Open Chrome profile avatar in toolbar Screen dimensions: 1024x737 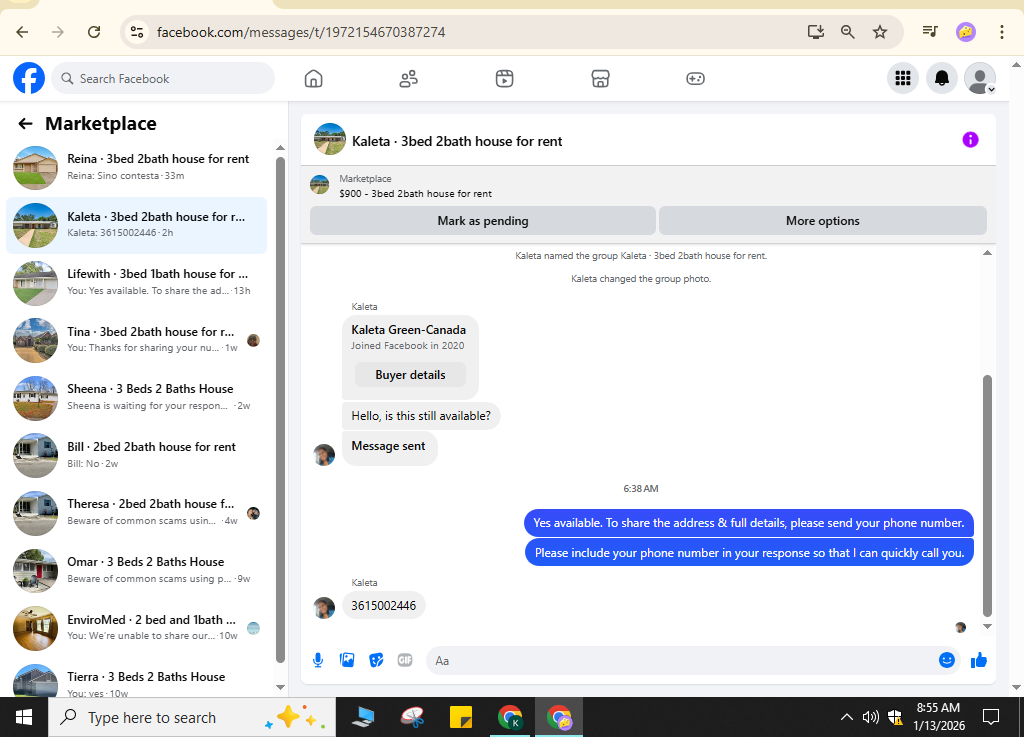point(966,31)
